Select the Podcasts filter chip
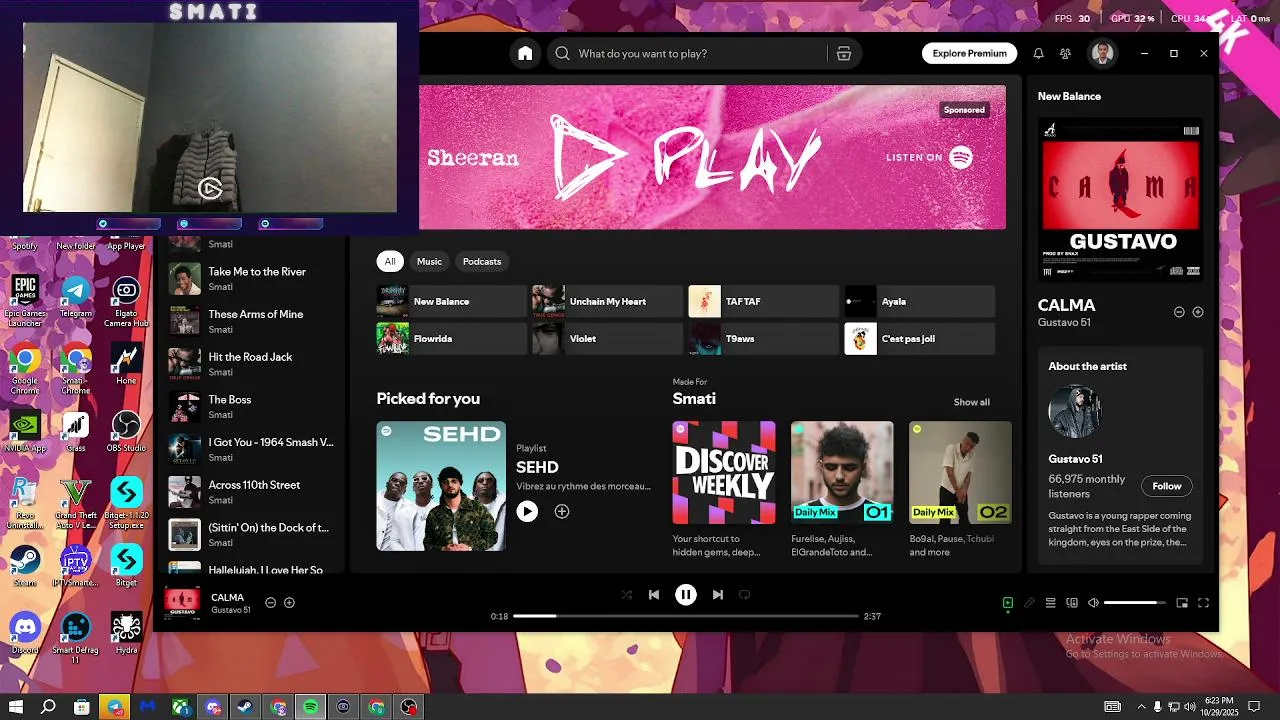Screen dimensions: 1280x720 tap(482, 261)
